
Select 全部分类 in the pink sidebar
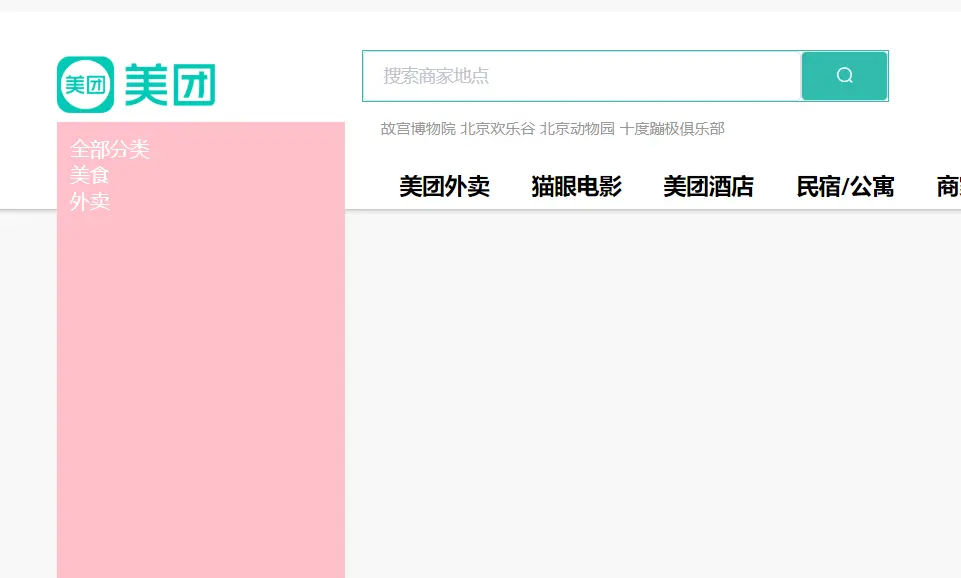click(x=110, y=149)
